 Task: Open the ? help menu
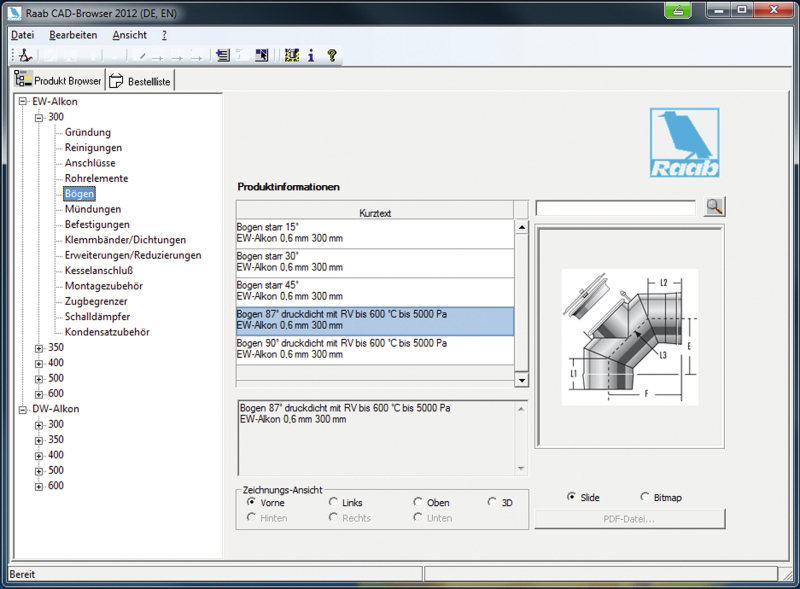pyautogui.click(x=164, y=35)
